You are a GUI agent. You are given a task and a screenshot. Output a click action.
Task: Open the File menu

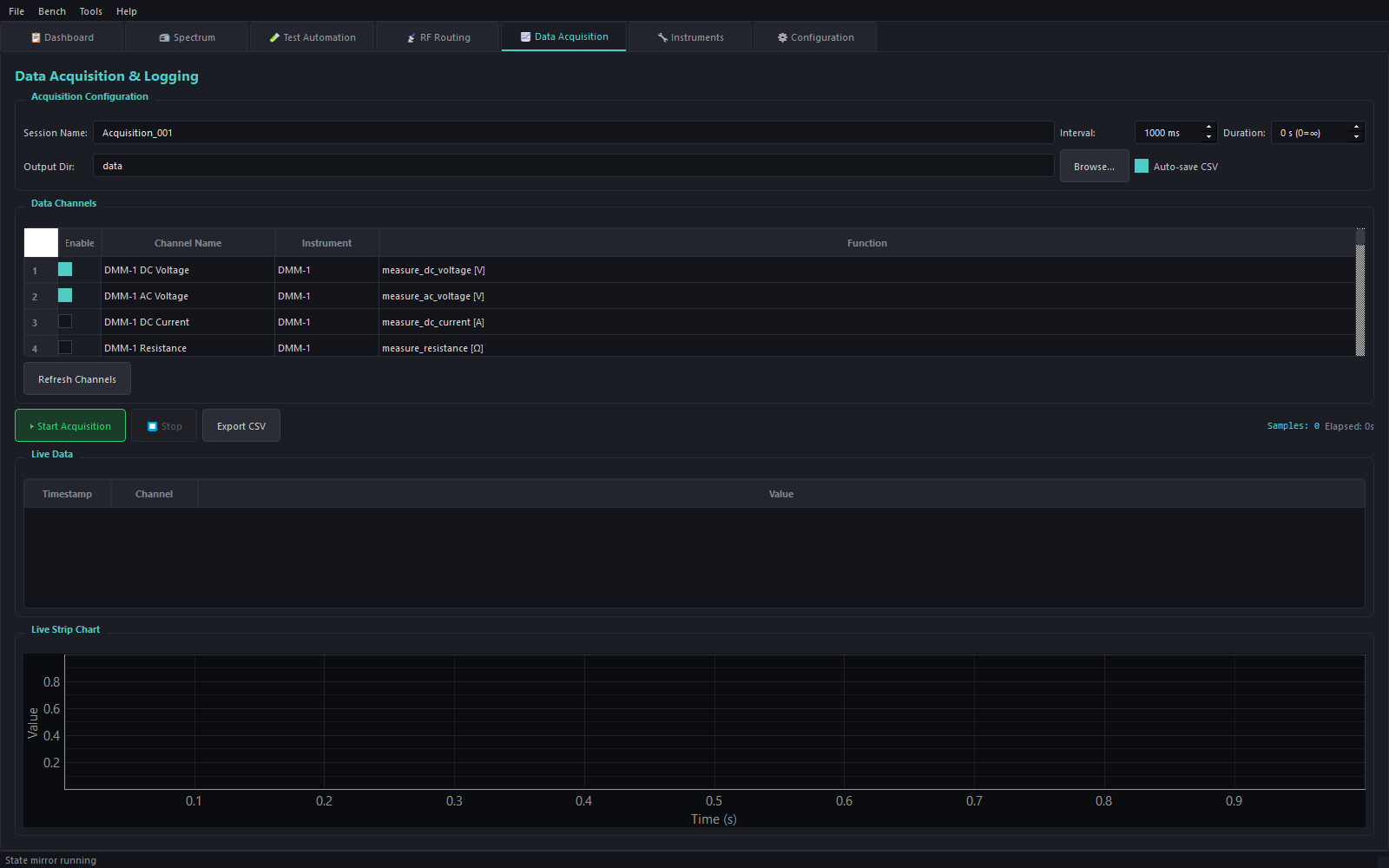tap(16, 11)
